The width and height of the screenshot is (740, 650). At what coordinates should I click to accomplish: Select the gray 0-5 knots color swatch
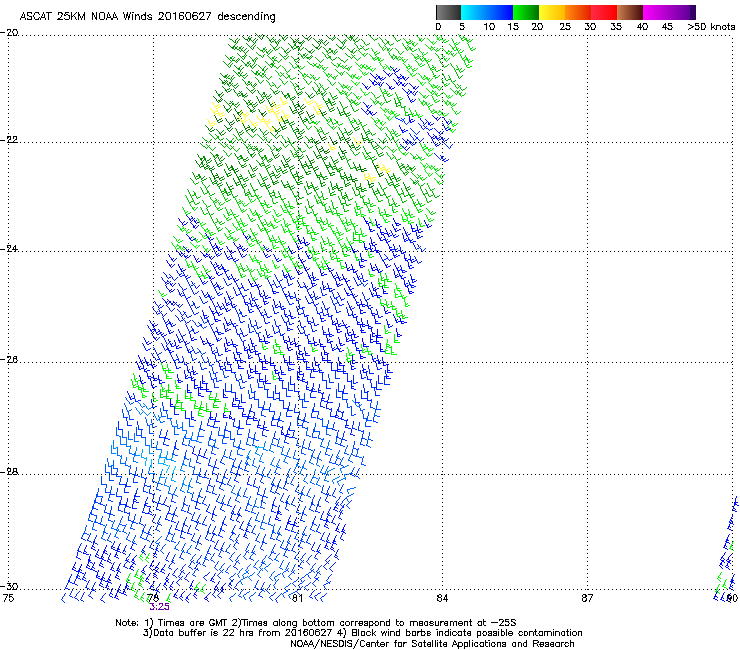click(448, 12)
